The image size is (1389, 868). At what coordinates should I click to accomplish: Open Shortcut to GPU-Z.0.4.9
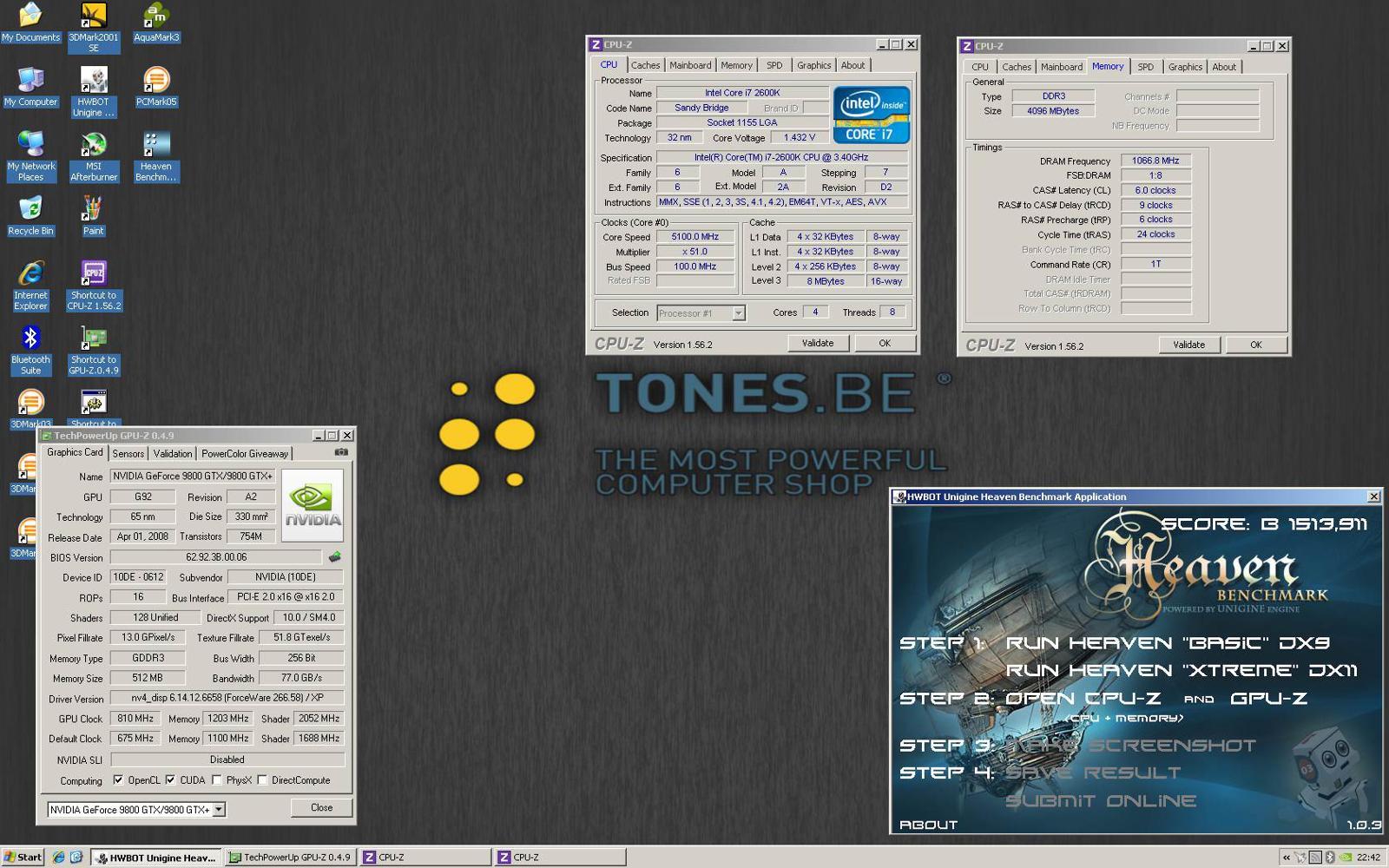tap(93, 349)
